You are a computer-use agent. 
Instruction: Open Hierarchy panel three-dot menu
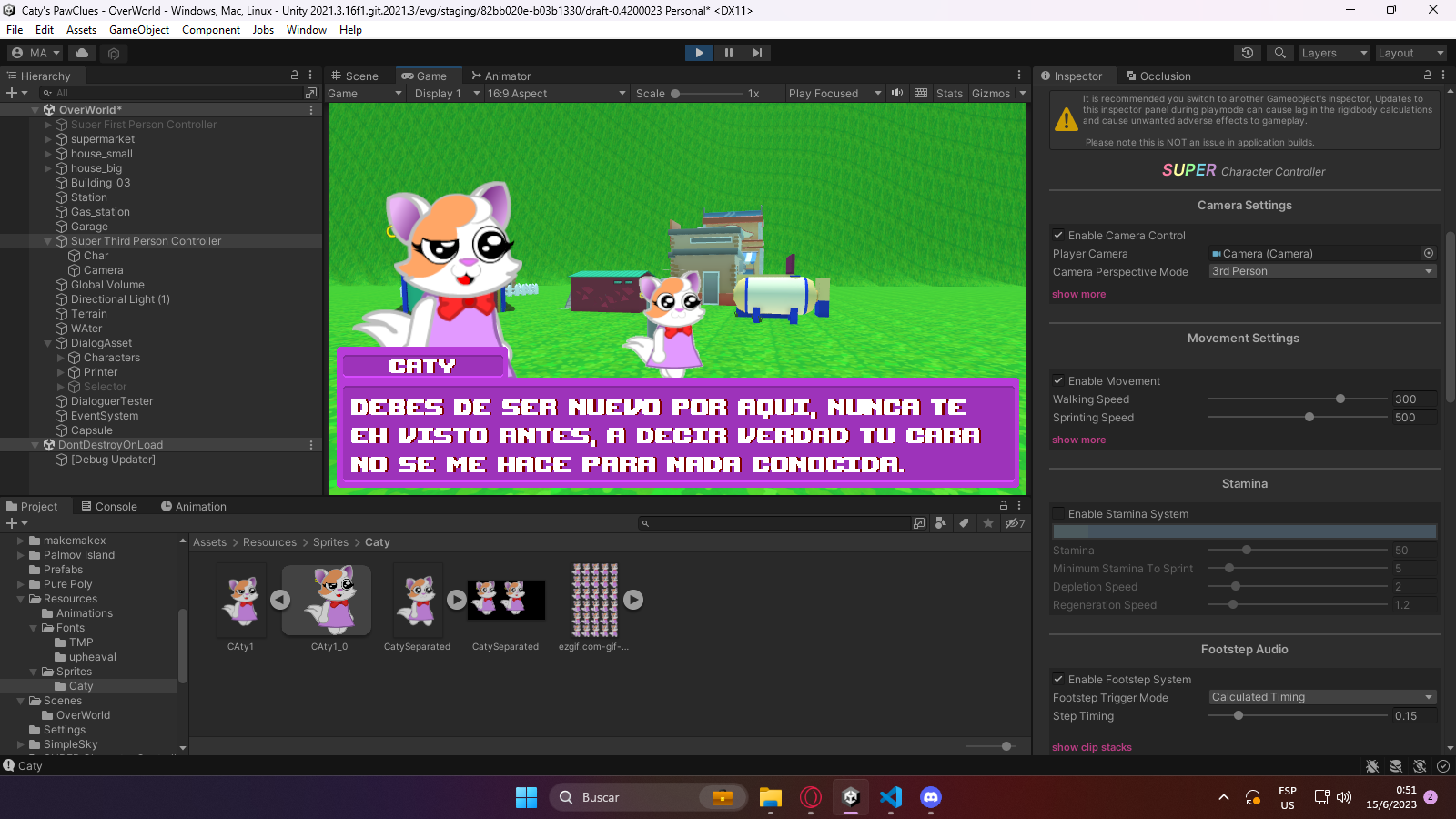(x=310, y=75)
